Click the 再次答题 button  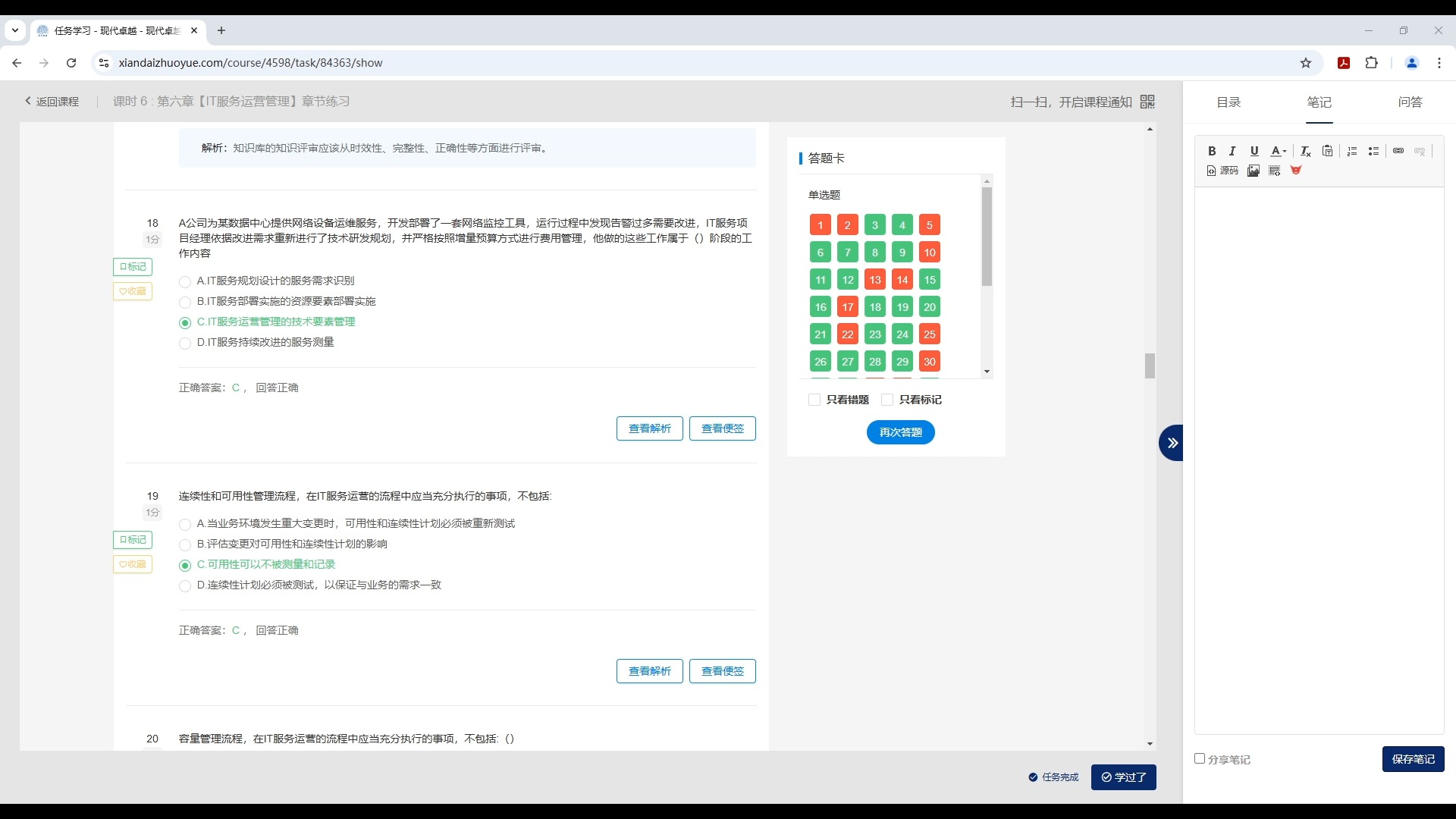pyautogui.click(x=901, y=432)
